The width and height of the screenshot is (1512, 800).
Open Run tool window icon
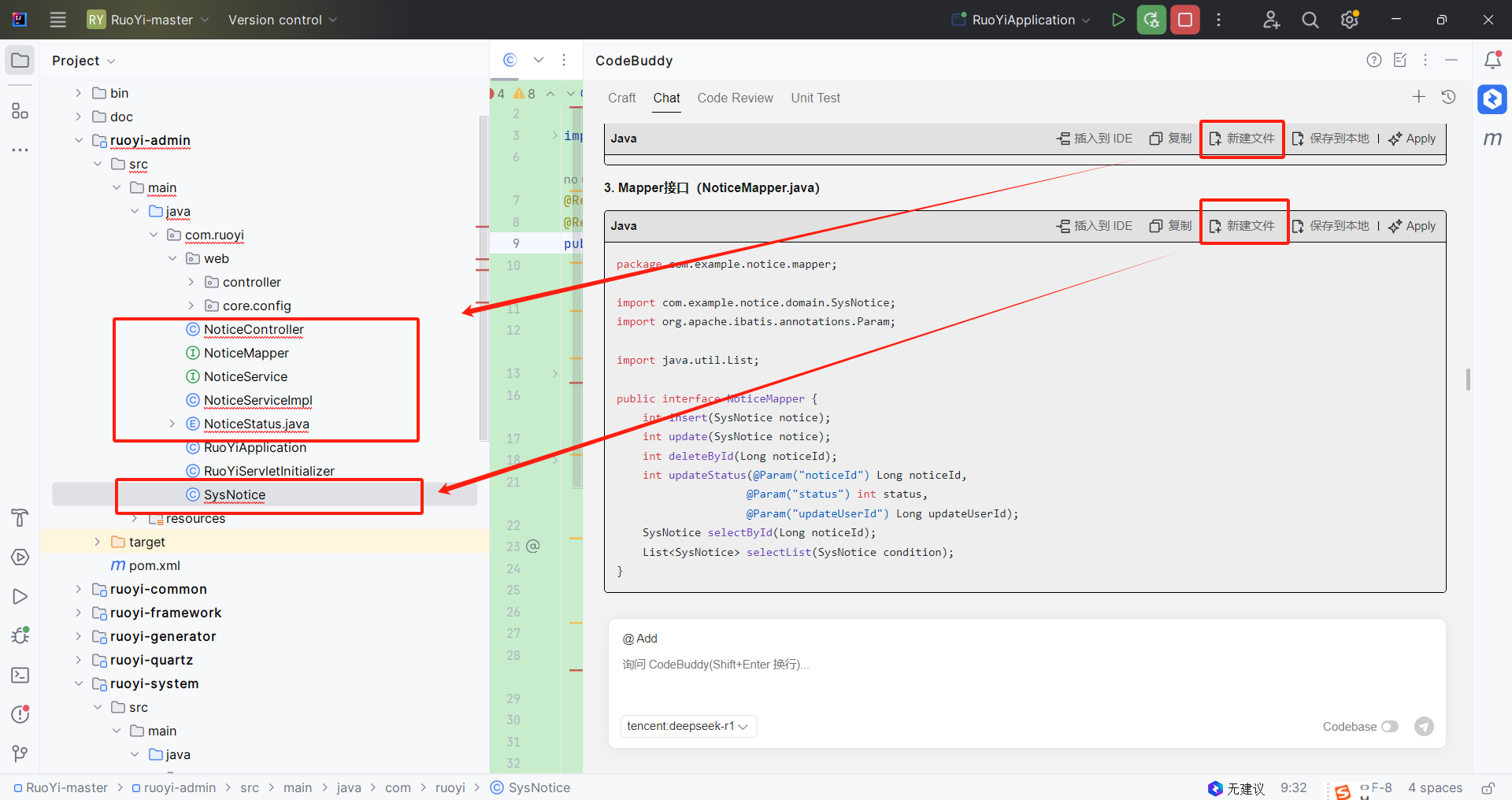click(x=20, y=596)
